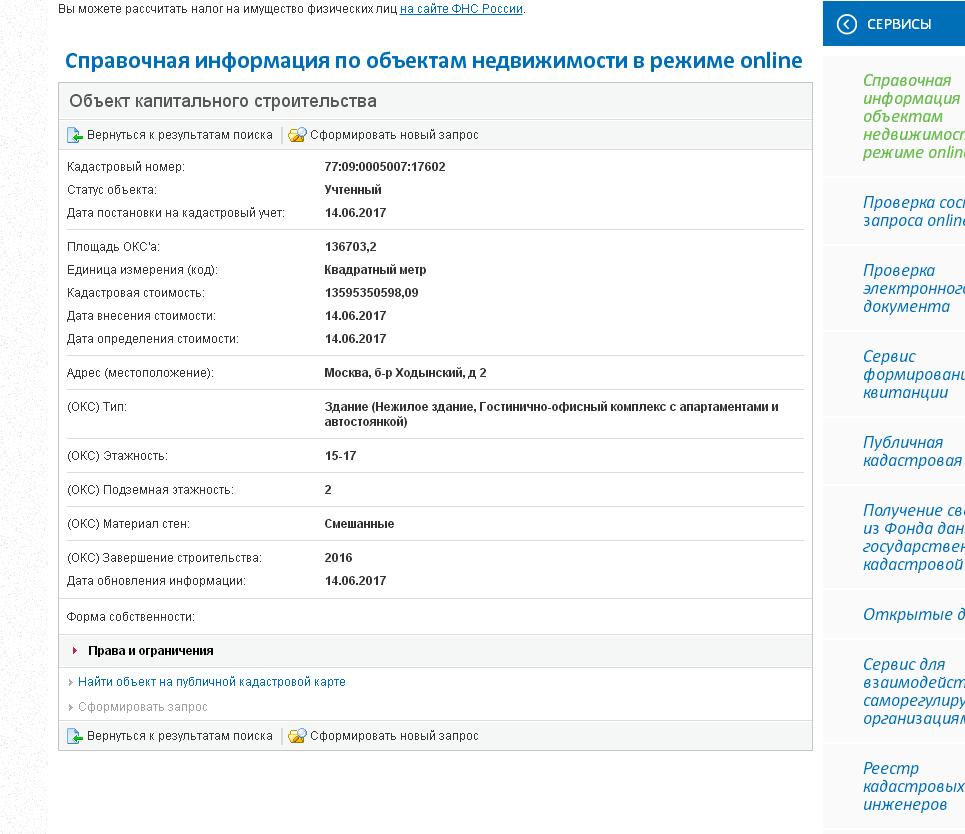The image size is (965, 834).
Task: Click the arrow before 'Найти объект на публичной кадастровой карте'
Action: click(71, 682)
